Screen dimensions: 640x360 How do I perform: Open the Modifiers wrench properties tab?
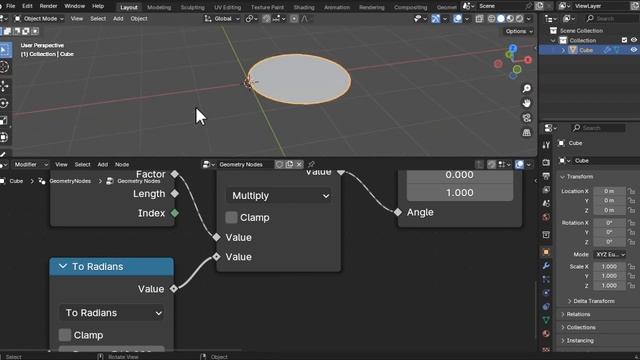[546, 266]
